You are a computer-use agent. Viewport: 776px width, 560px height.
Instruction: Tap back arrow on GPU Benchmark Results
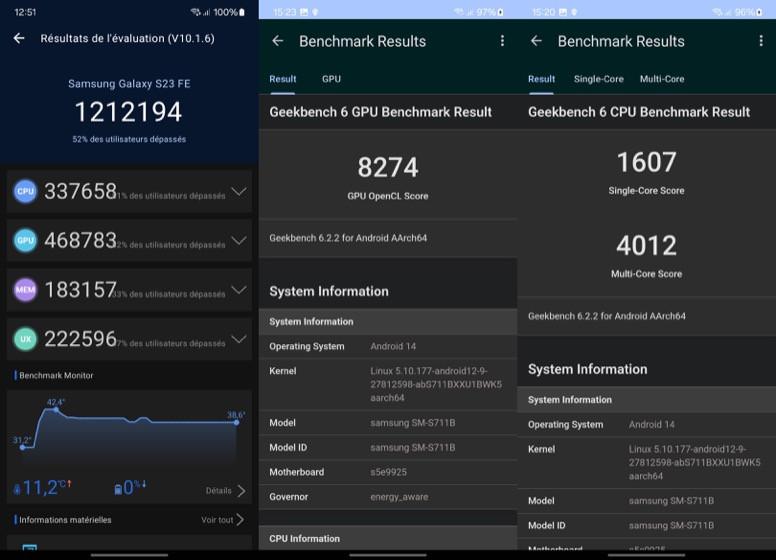click(278, 41)
